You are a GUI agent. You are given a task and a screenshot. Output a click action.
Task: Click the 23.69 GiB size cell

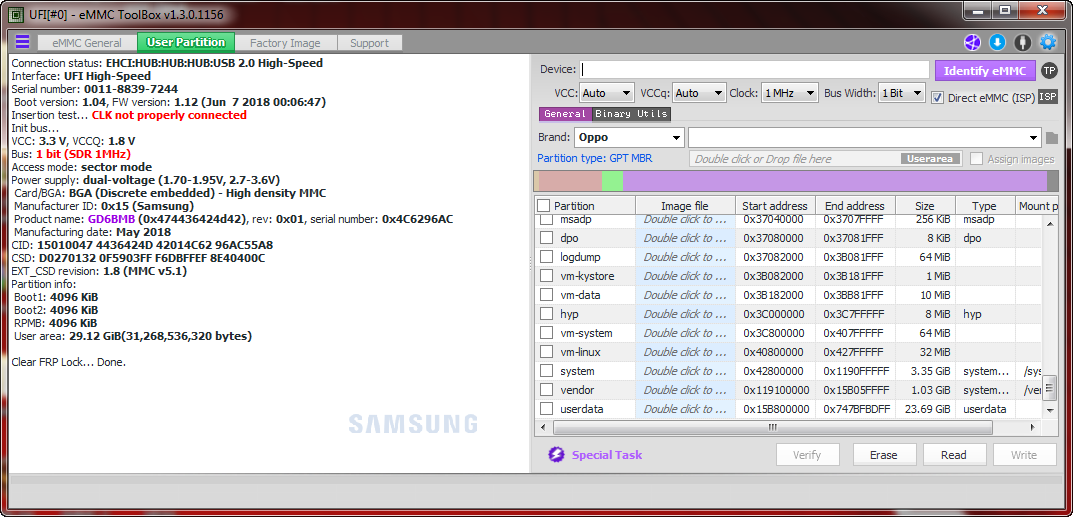[925, 409]
